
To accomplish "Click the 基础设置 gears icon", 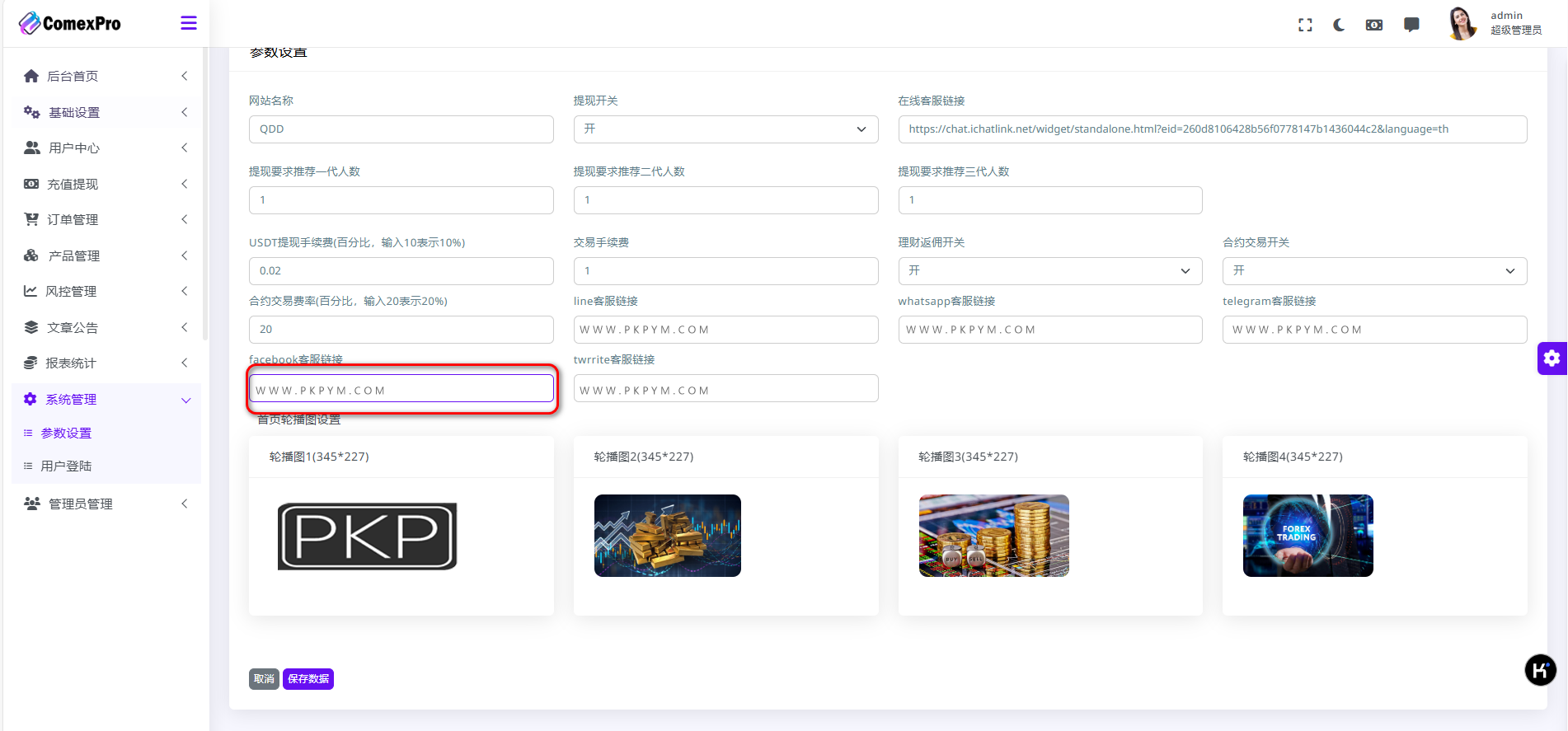I will click(x=31, y=112).
